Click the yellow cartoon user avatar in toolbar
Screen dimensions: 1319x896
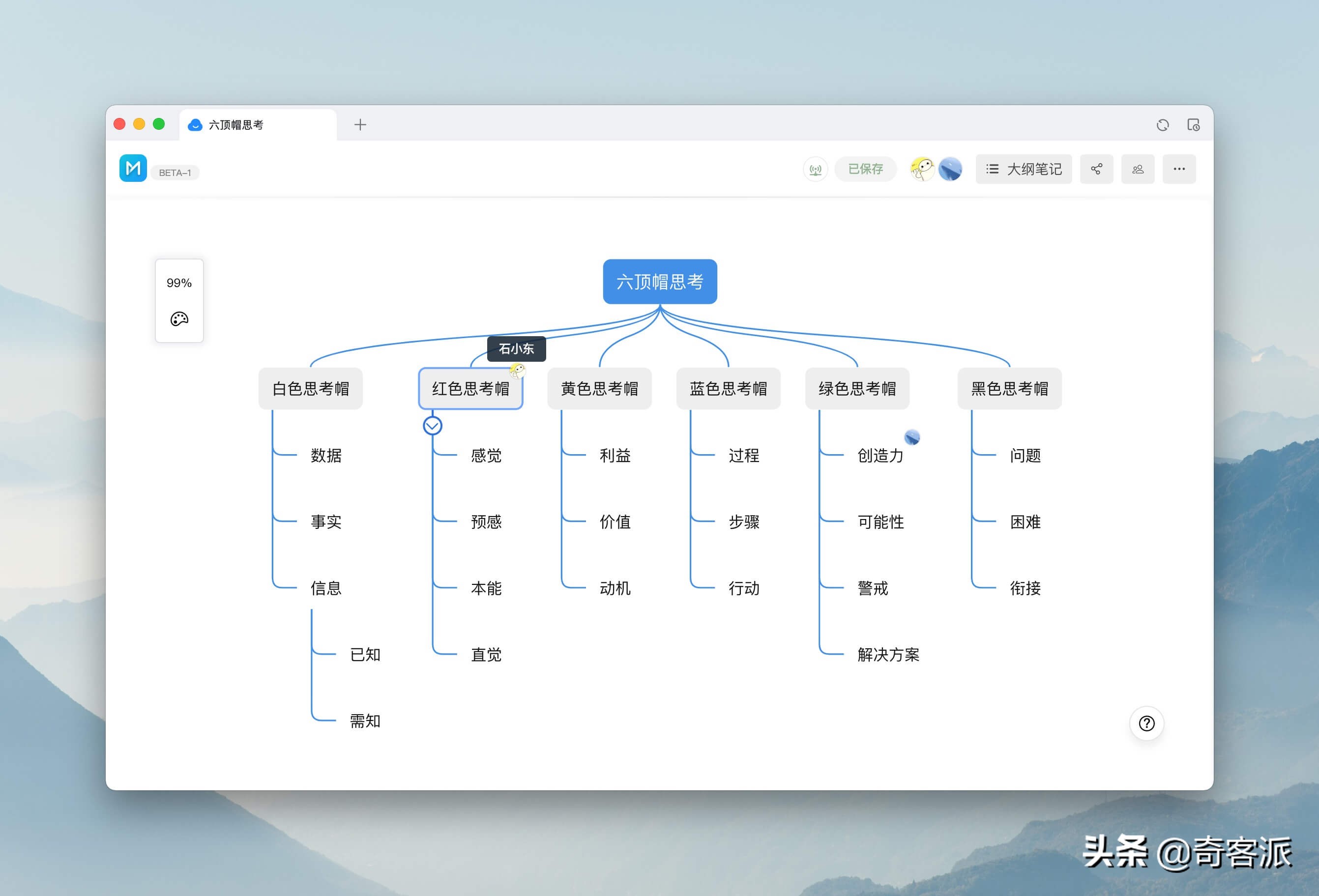click(922, 169)
